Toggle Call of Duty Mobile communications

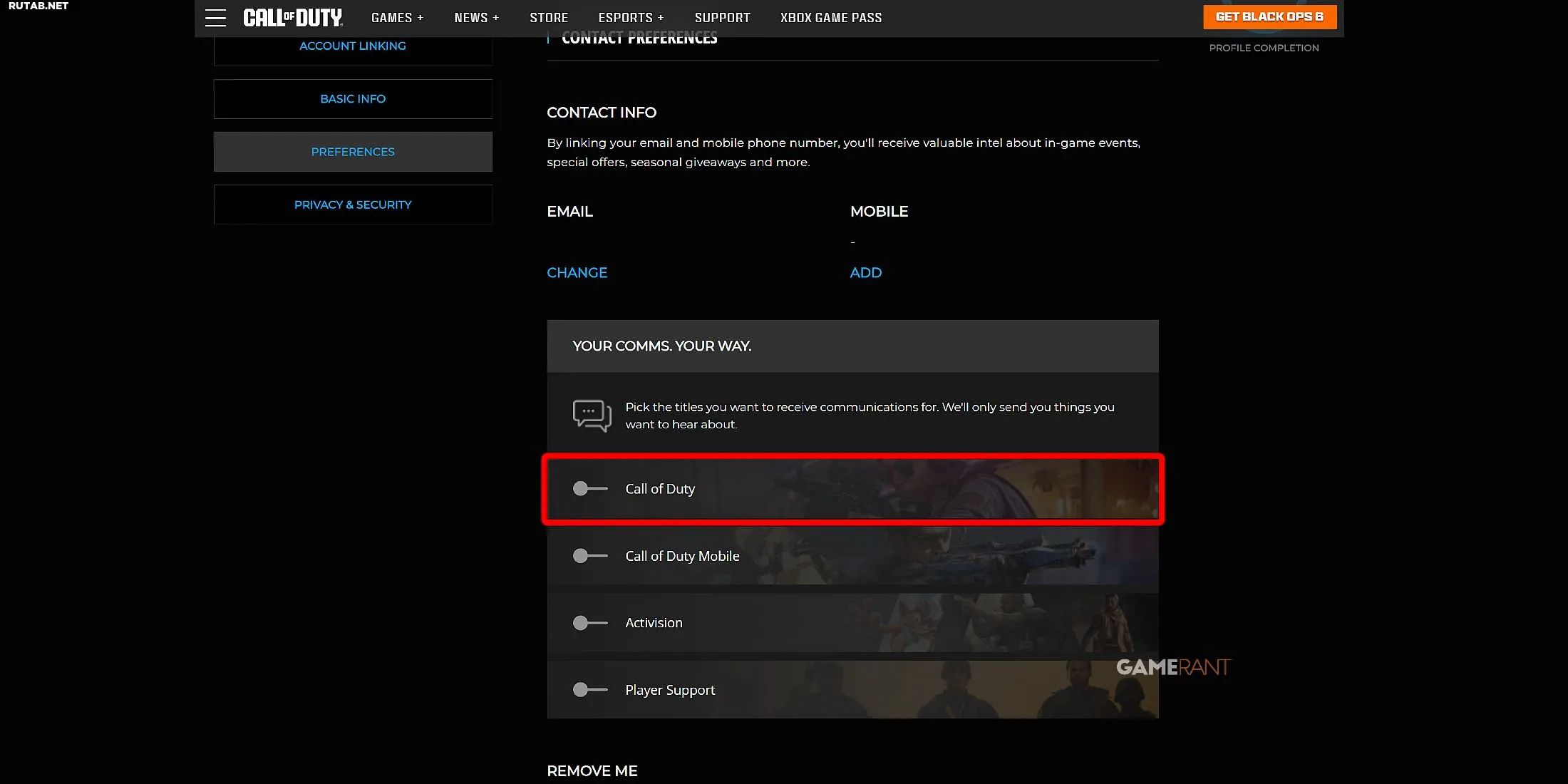[590, 556]
